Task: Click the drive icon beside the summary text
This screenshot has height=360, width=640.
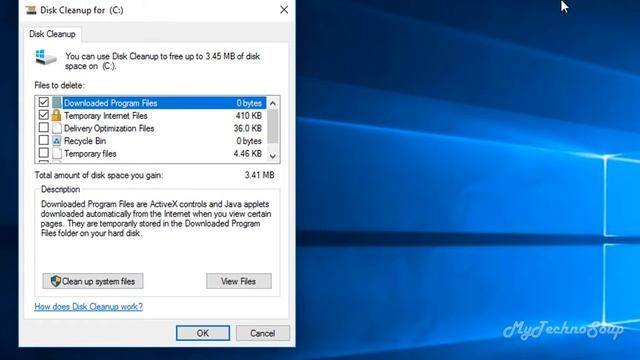Action: (x=46, y=57)
